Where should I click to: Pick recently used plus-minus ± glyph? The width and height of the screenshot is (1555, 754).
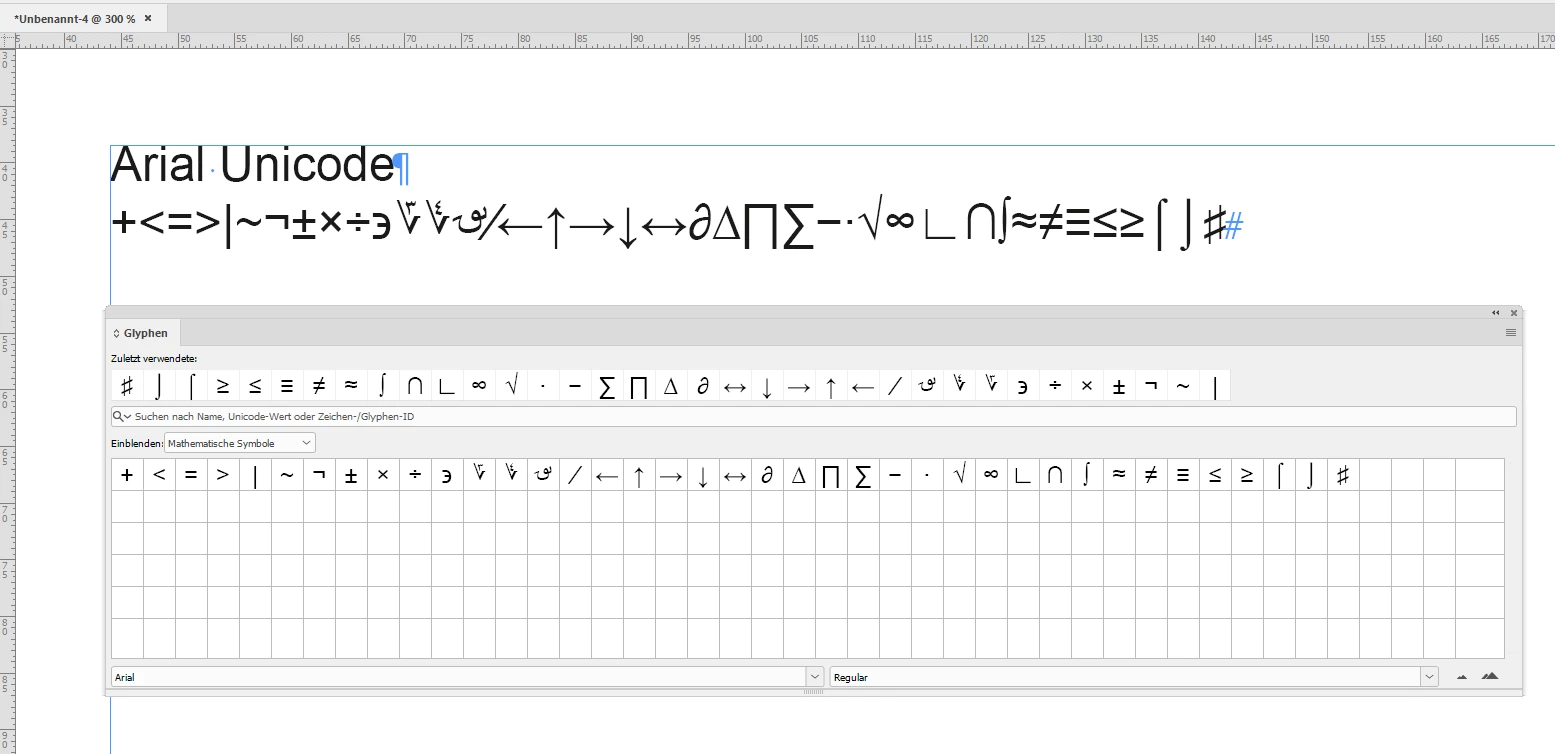coord(1119,386)
